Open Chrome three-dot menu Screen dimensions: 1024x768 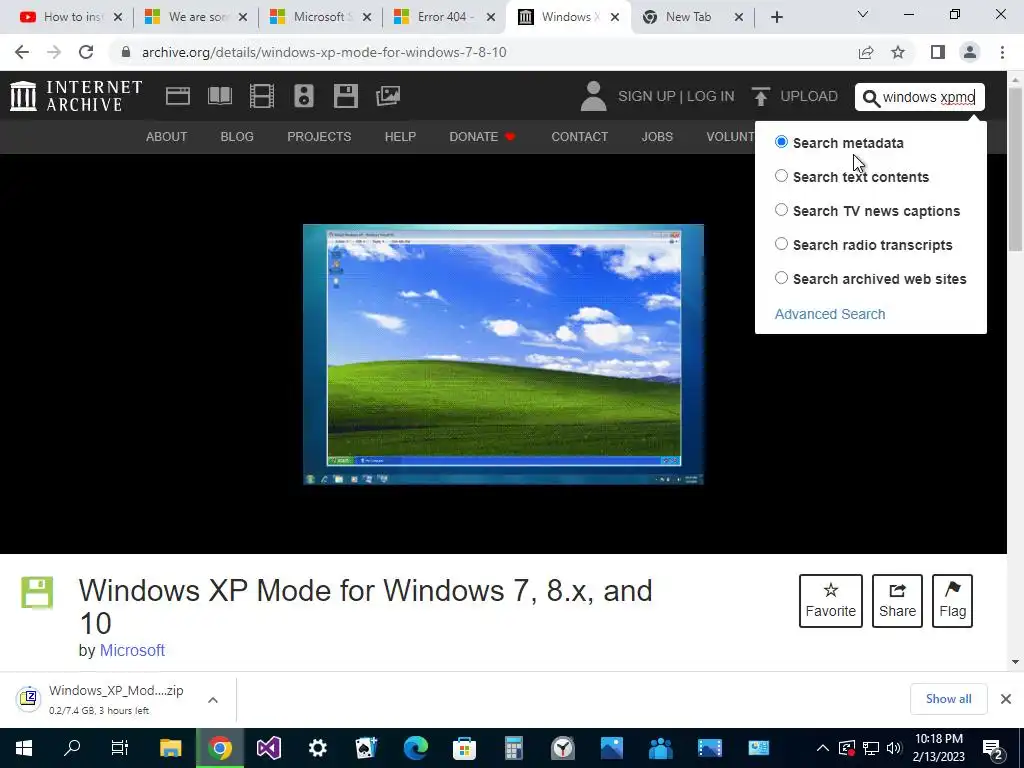(x=1002, y=52)
